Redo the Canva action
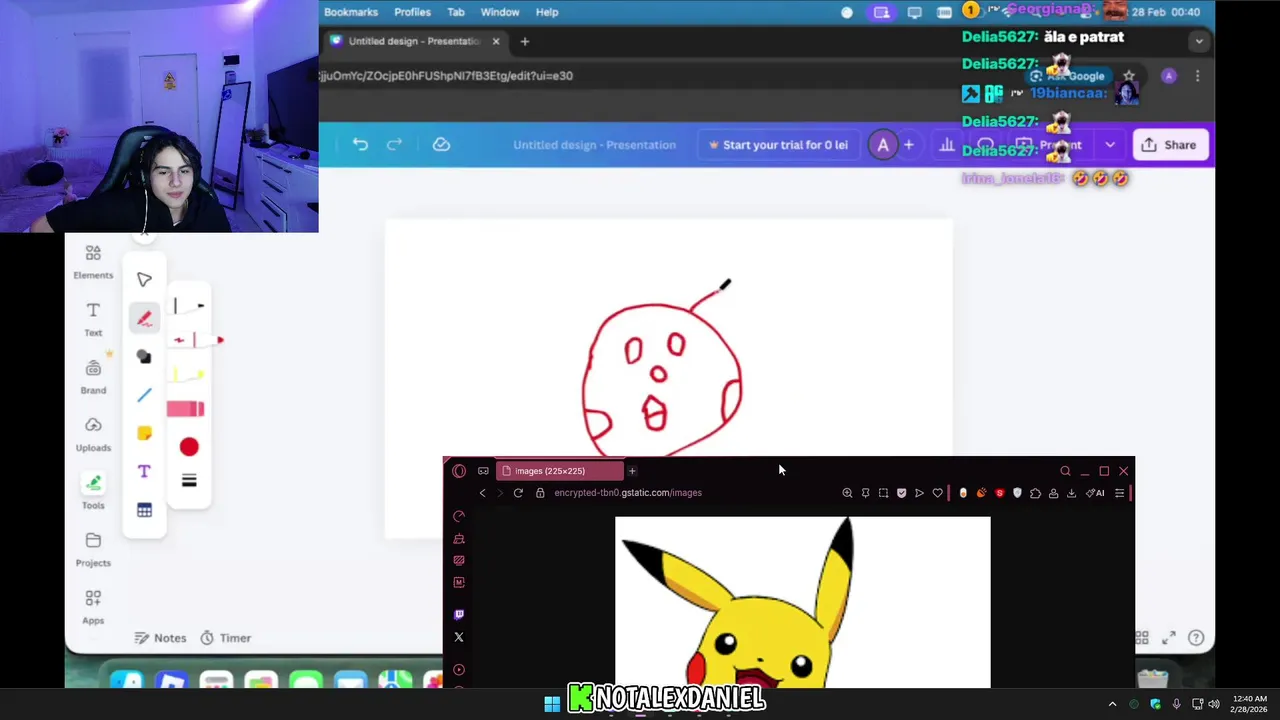This screenshot has width=1280, height=720. pos(394,145)
